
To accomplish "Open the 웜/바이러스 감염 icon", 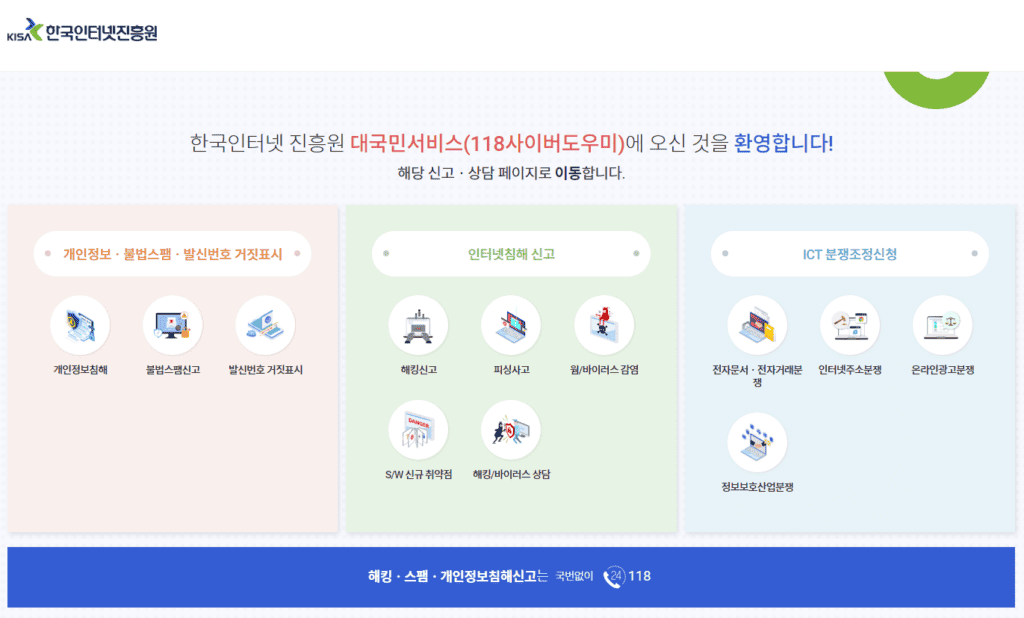I will pos(604,325).
